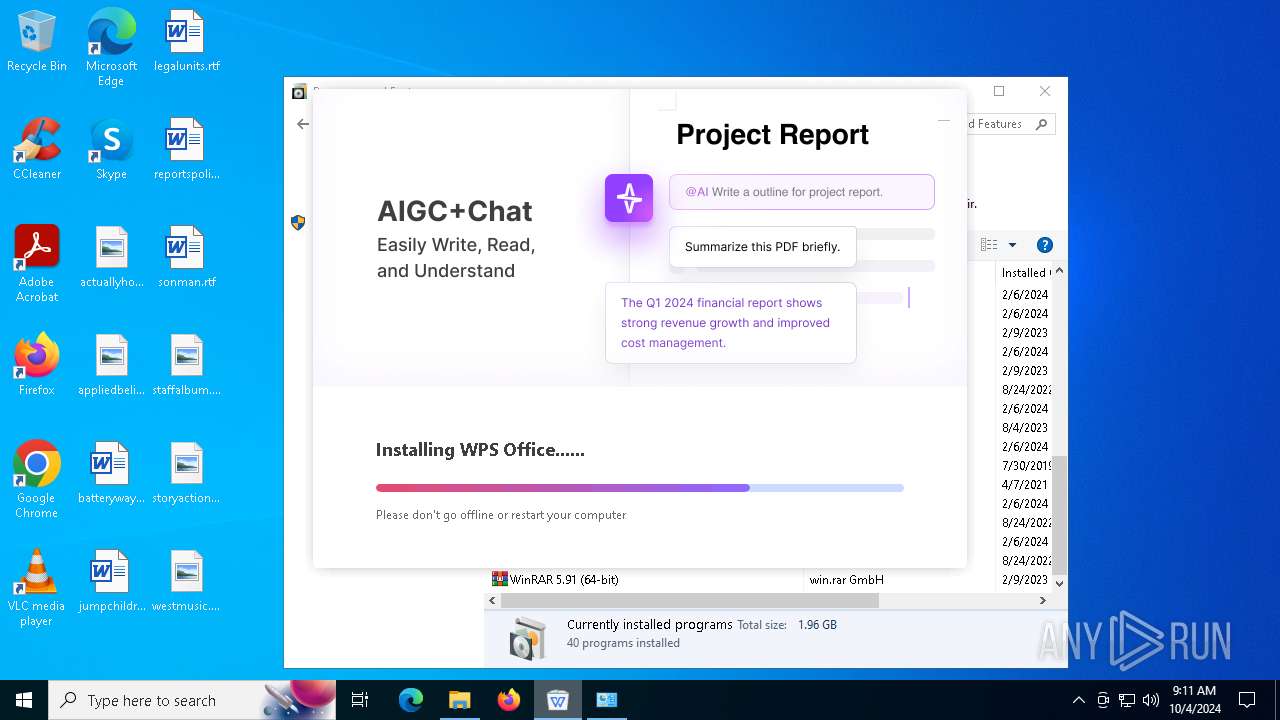The image size is (1280, 720).
Task: Click the installation progress bar
Action: (640, 488)
